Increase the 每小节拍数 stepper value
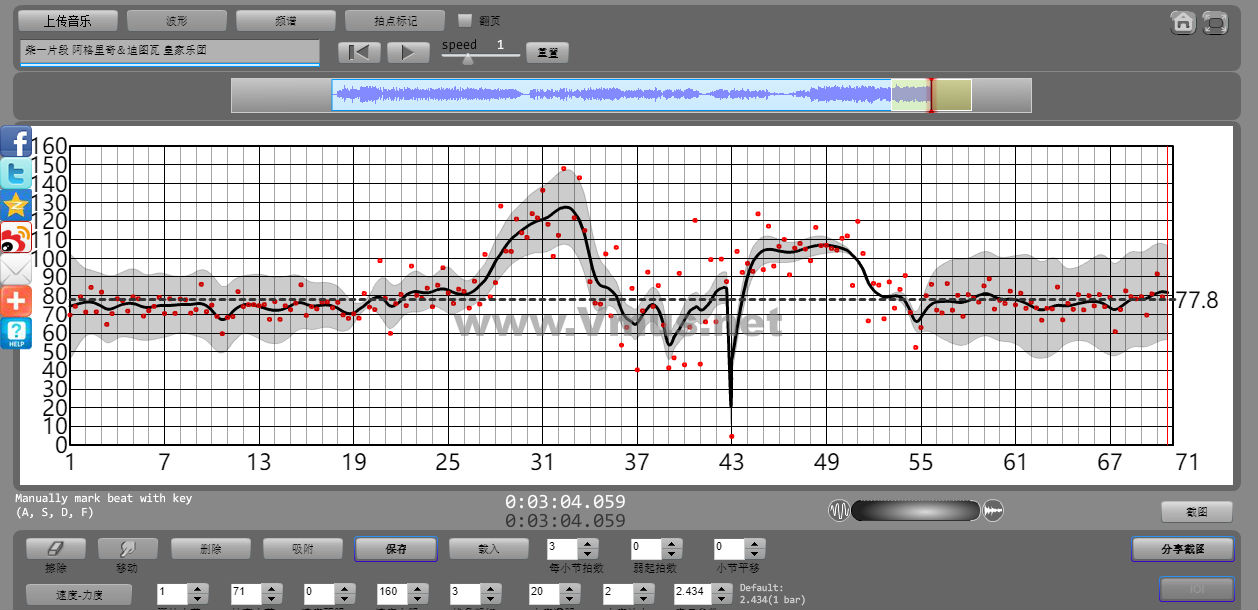 588,543
